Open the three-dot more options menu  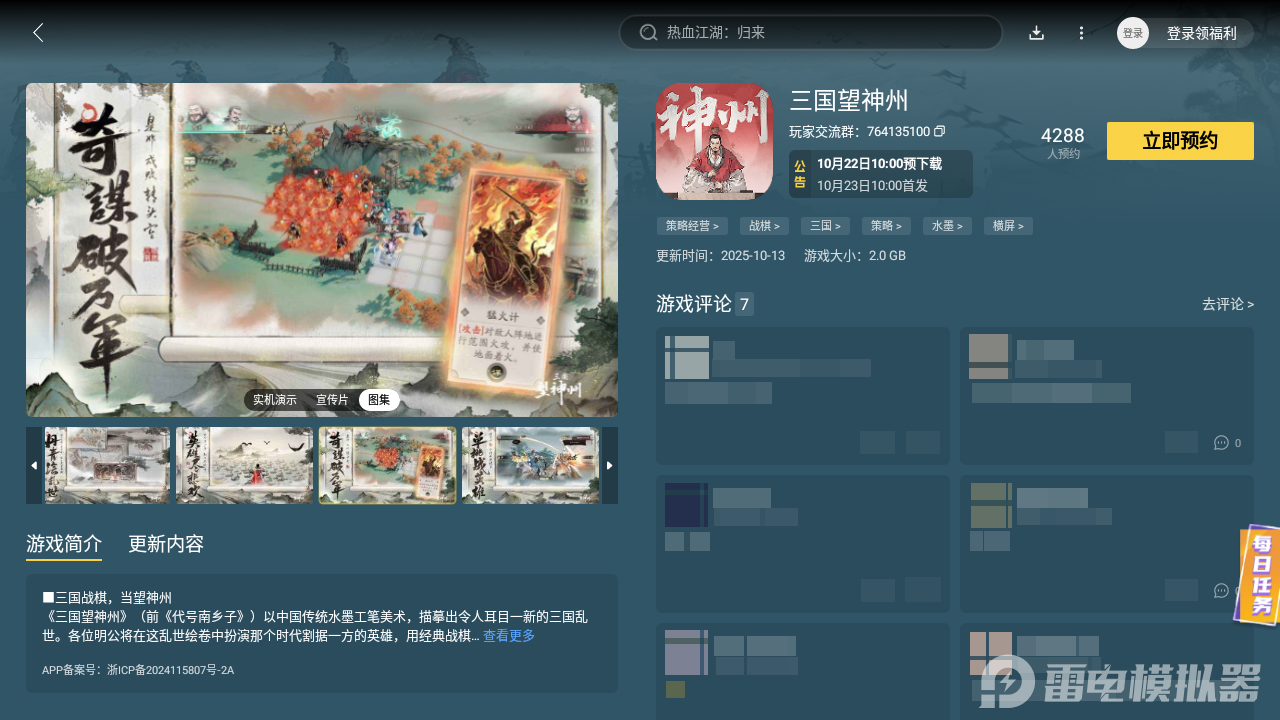point(1081,32)
